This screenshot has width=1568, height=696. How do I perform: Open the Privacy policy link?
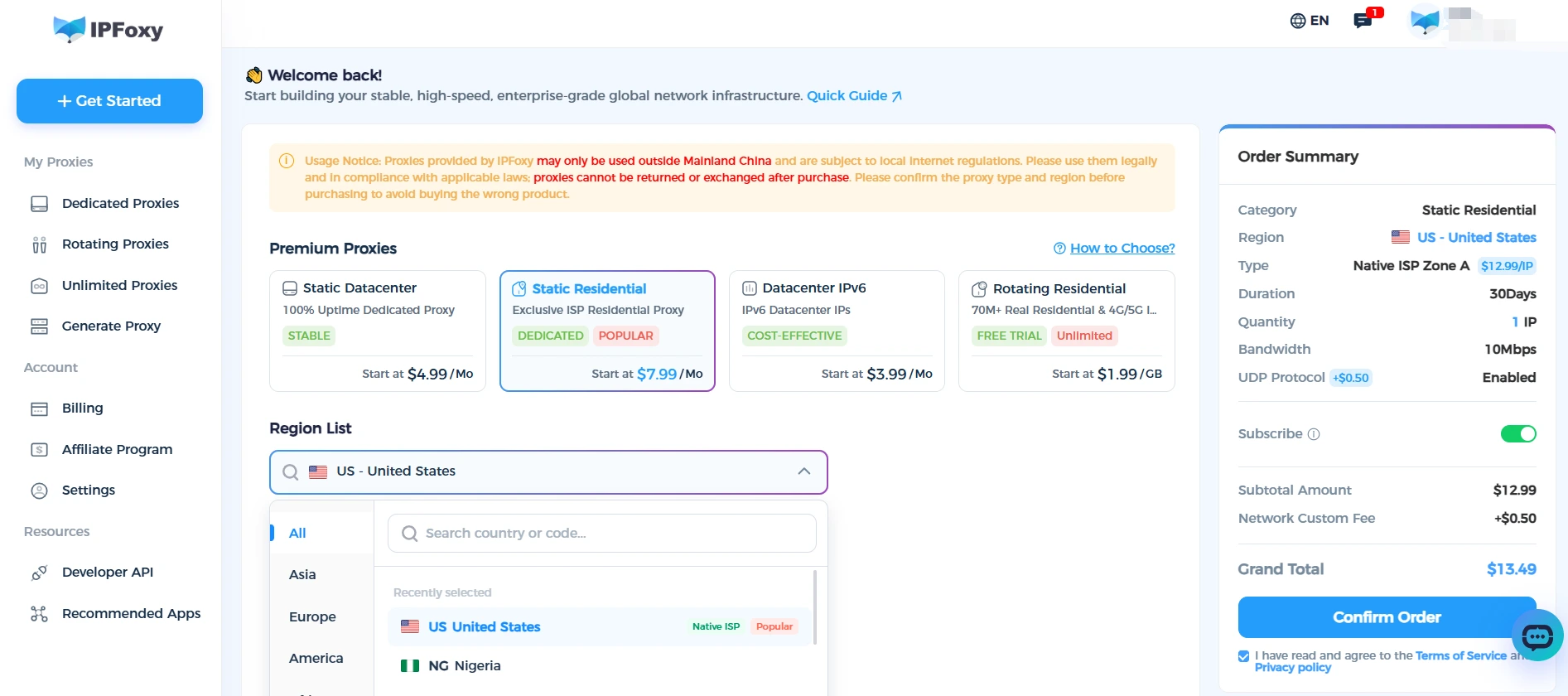tap(1292, 668)
